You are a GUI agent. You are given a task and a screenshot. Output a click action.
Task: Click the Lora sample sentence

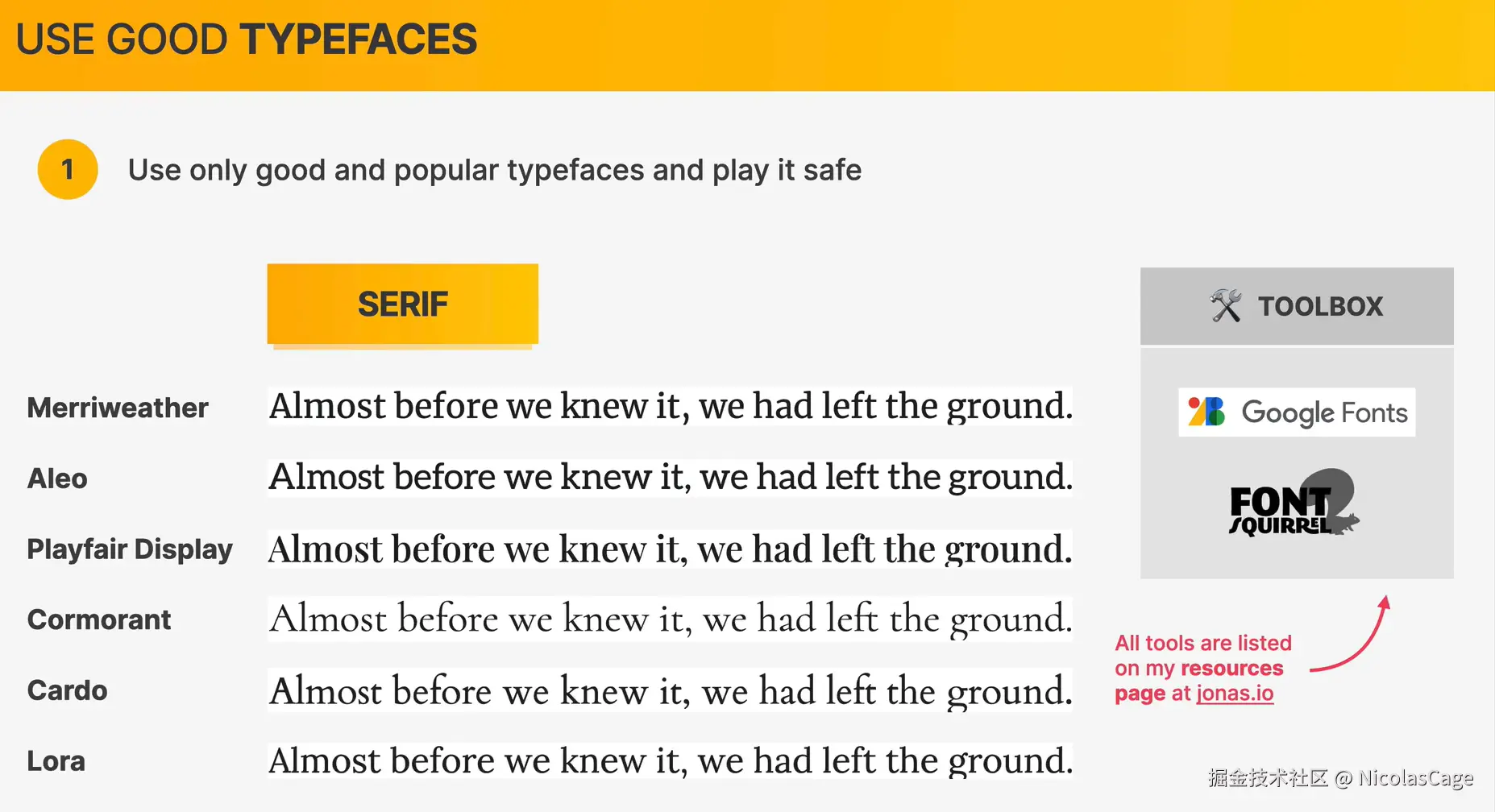click(670, 761)
